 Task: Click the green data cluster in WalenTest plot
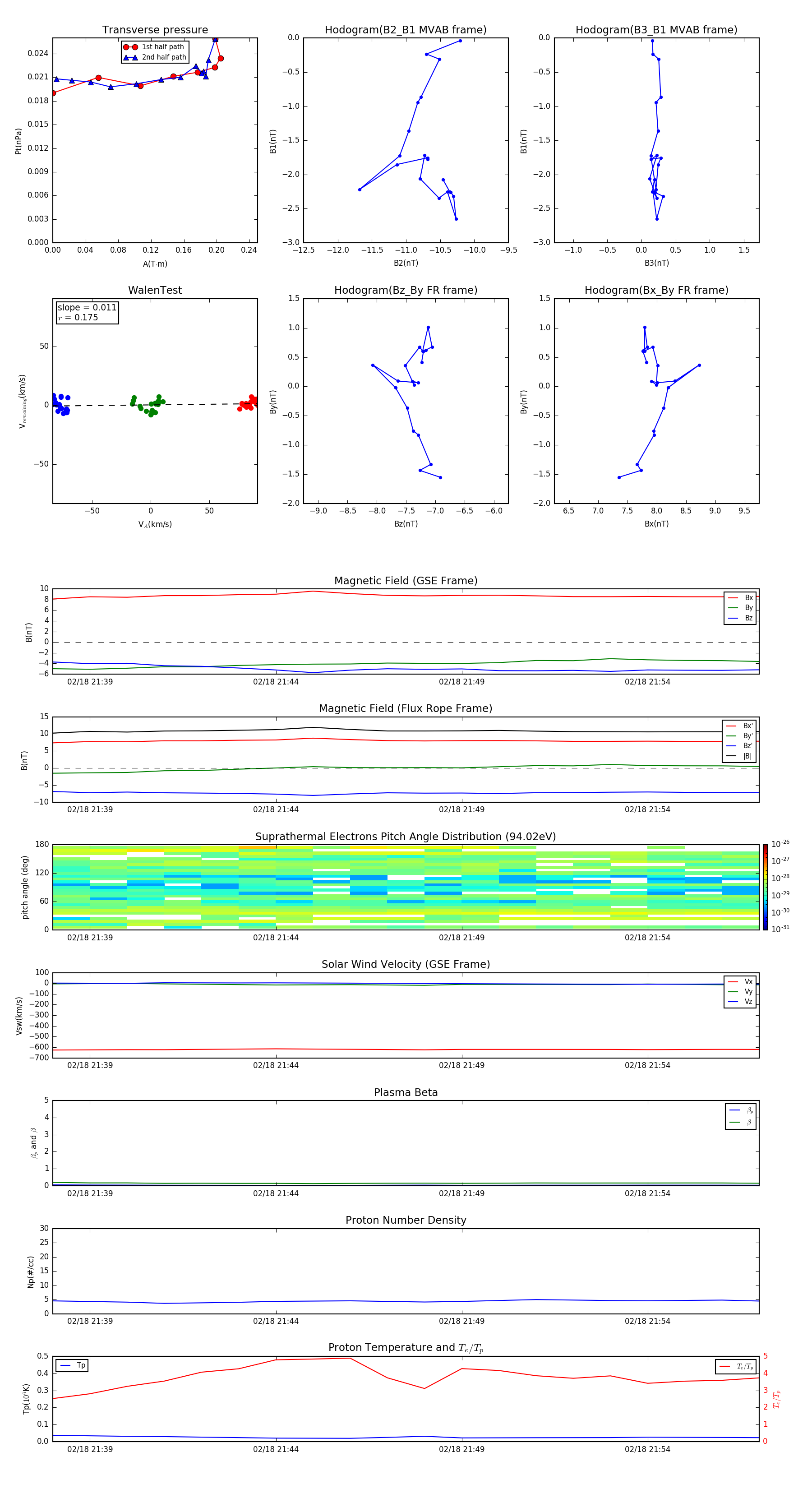pos(148,405)
